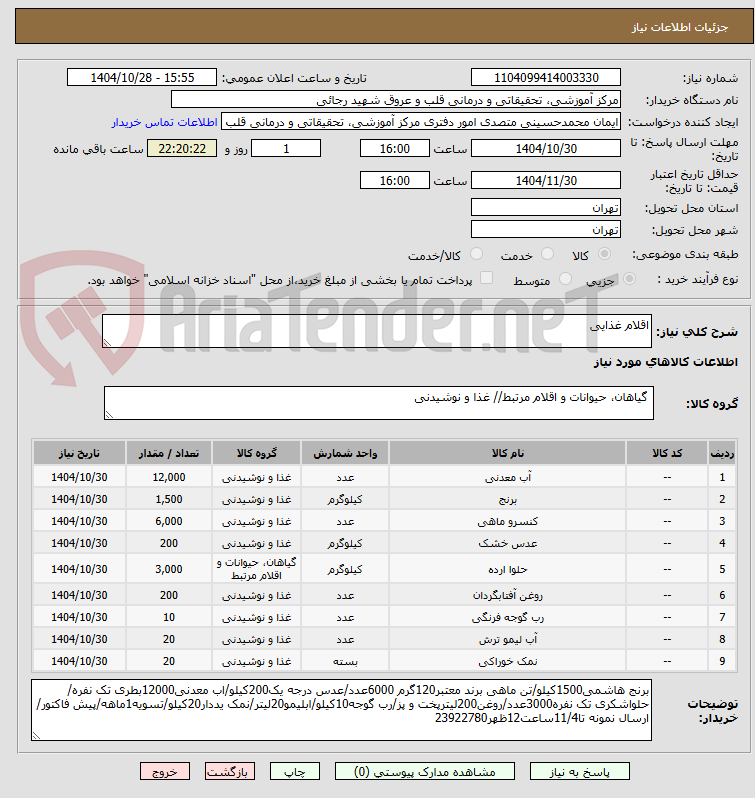
Task: Click the چاپ print button
Action: pos(295,772)
